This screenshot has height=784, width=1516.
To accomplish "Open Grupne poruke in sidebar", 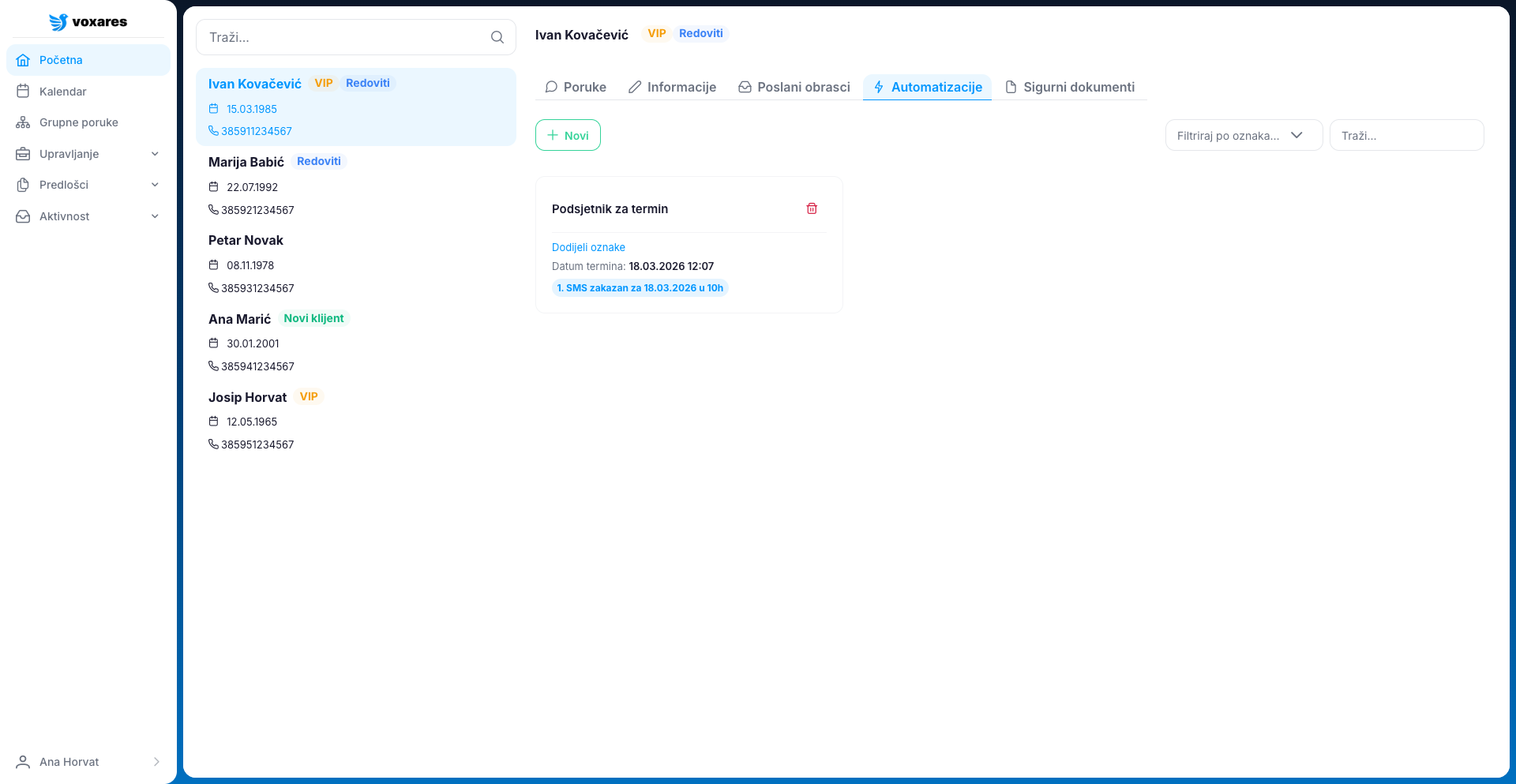I will [x=78, y=122].
